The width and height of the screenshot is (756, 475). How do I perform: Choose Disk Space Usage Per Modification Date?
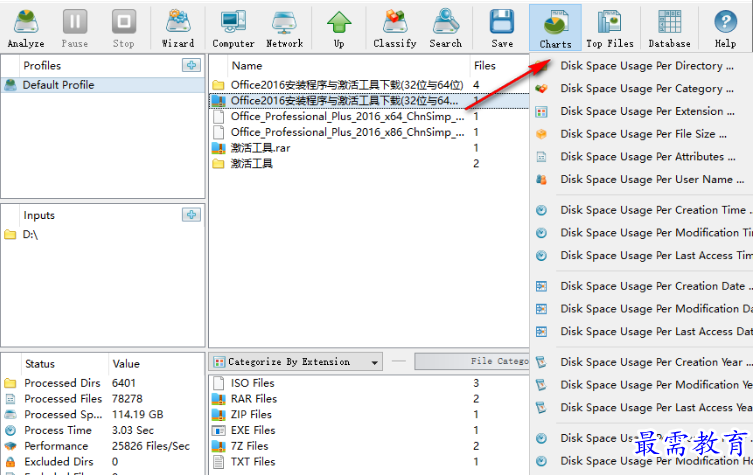[642, 309]
